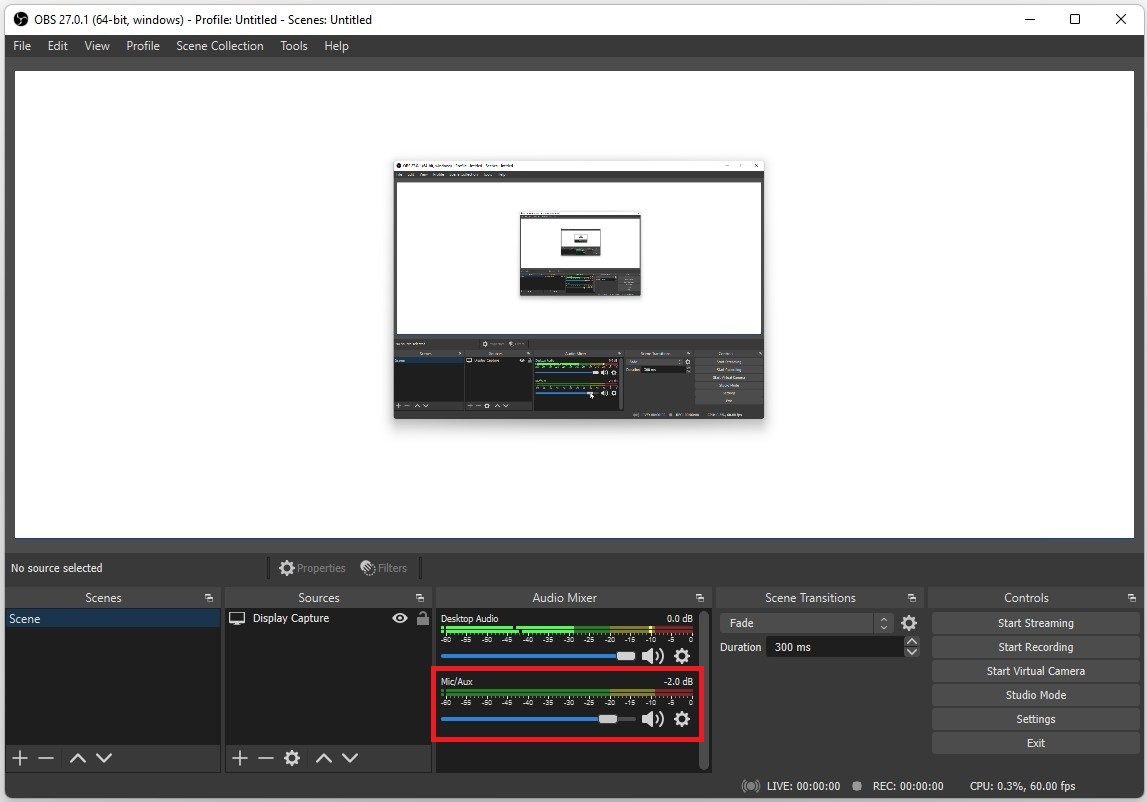Screen dimensions: 1147x802
Task: Add a new source with the plus icon
Action: (240, 758)
